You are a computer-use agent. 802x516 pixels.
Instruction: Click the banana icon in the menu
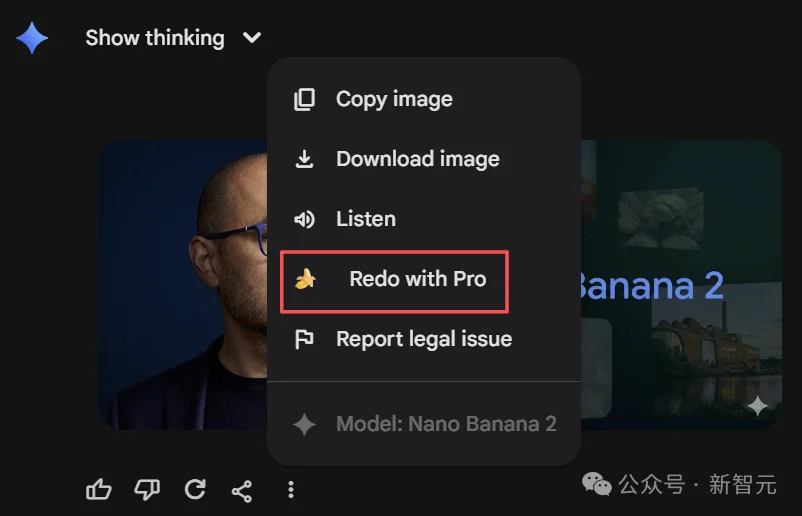pos(305,280)
